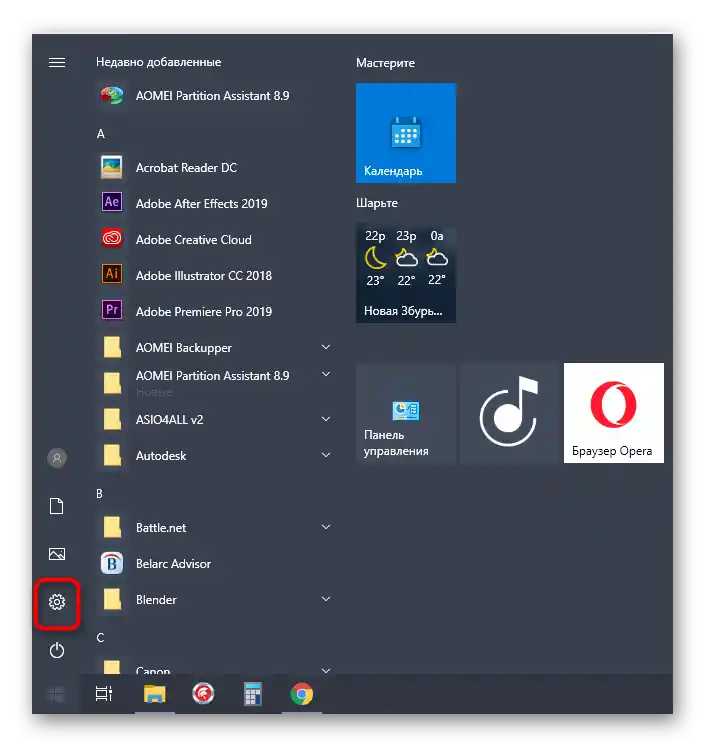Launch Google Chrome from the taskbar
705x746 pixels.
pos(302,694)
